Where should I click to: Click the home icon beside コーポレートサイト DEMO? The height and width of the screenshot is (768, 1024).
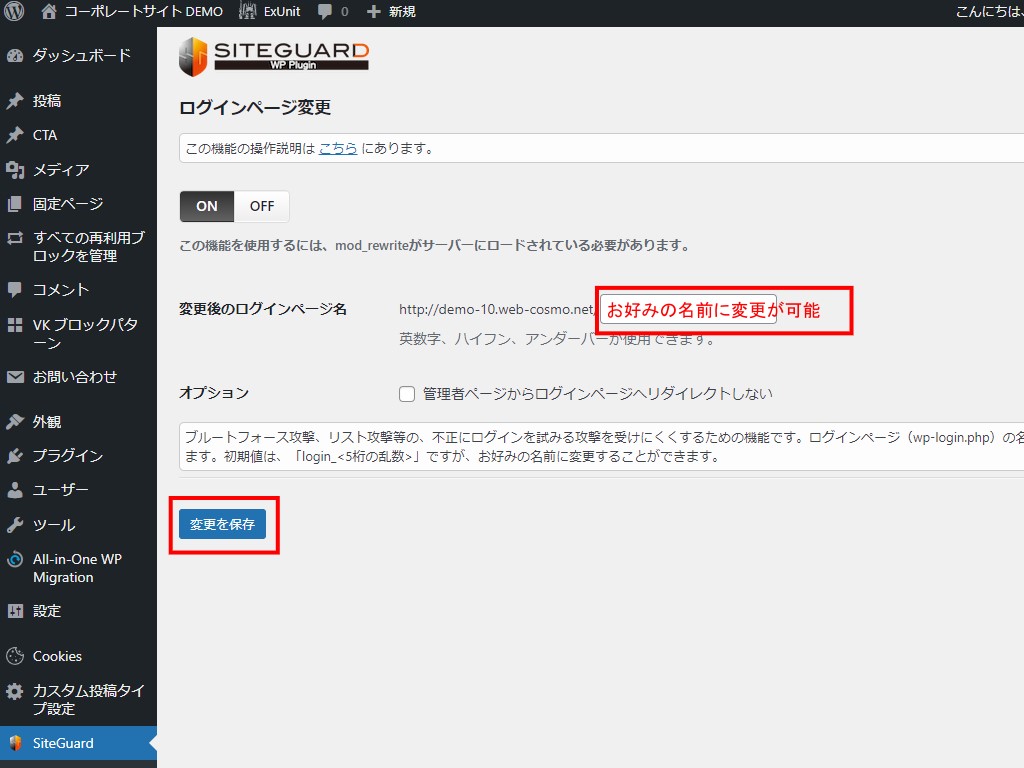pos(49,12)
